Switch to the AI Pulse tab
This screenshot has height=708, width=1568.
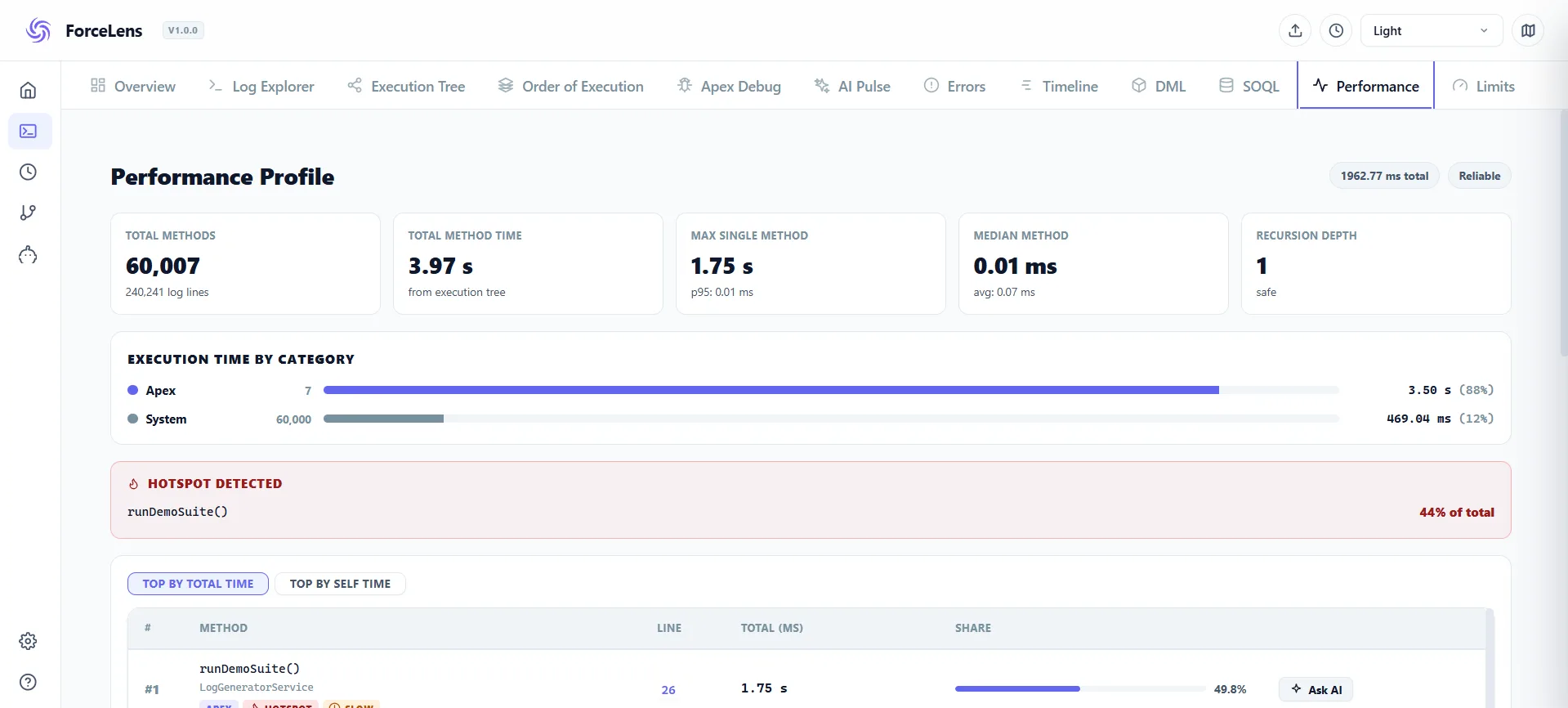(x=852, y=86)
